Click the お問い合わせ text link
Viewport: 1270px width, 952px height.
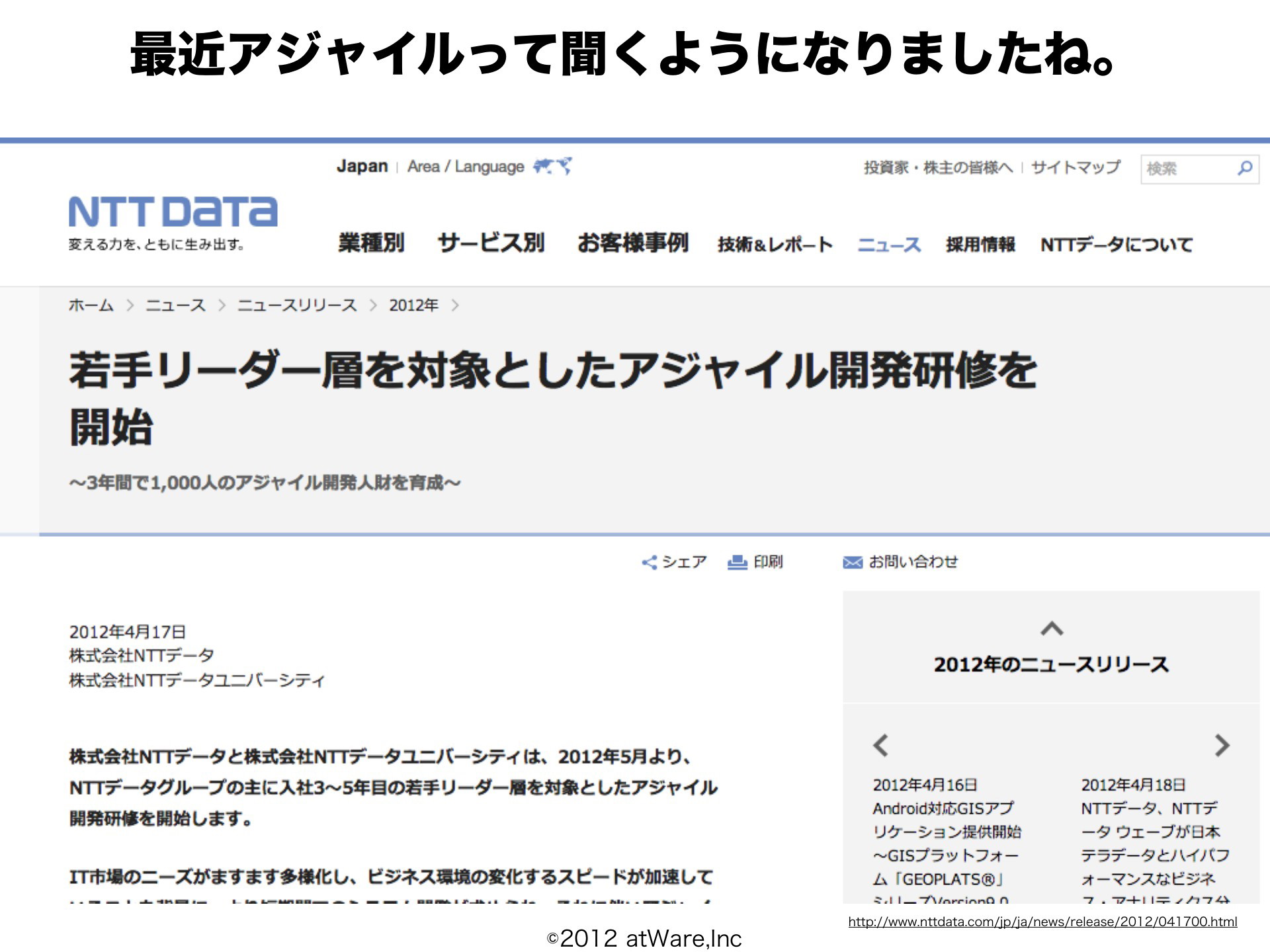[x=913, y=562]
